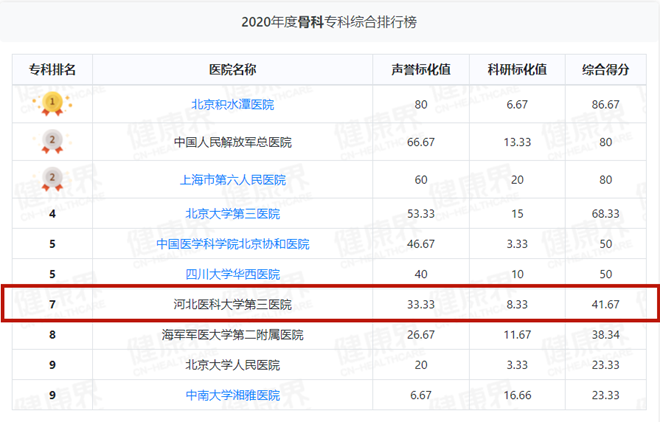Open the 中国医学科学院北京协和医院 link
The height and width of the screenshot is (422, 660).
point(232,244)
